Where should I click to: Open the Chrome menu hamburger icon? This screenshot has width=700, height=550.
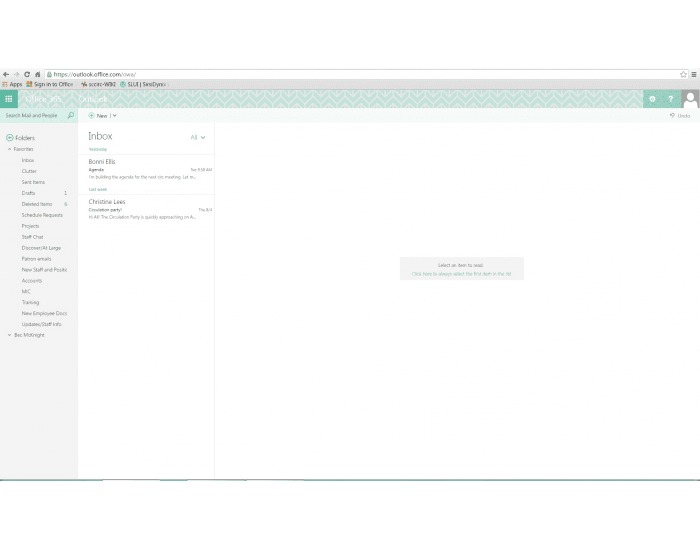pyautogui.click(x=694, y=75)
